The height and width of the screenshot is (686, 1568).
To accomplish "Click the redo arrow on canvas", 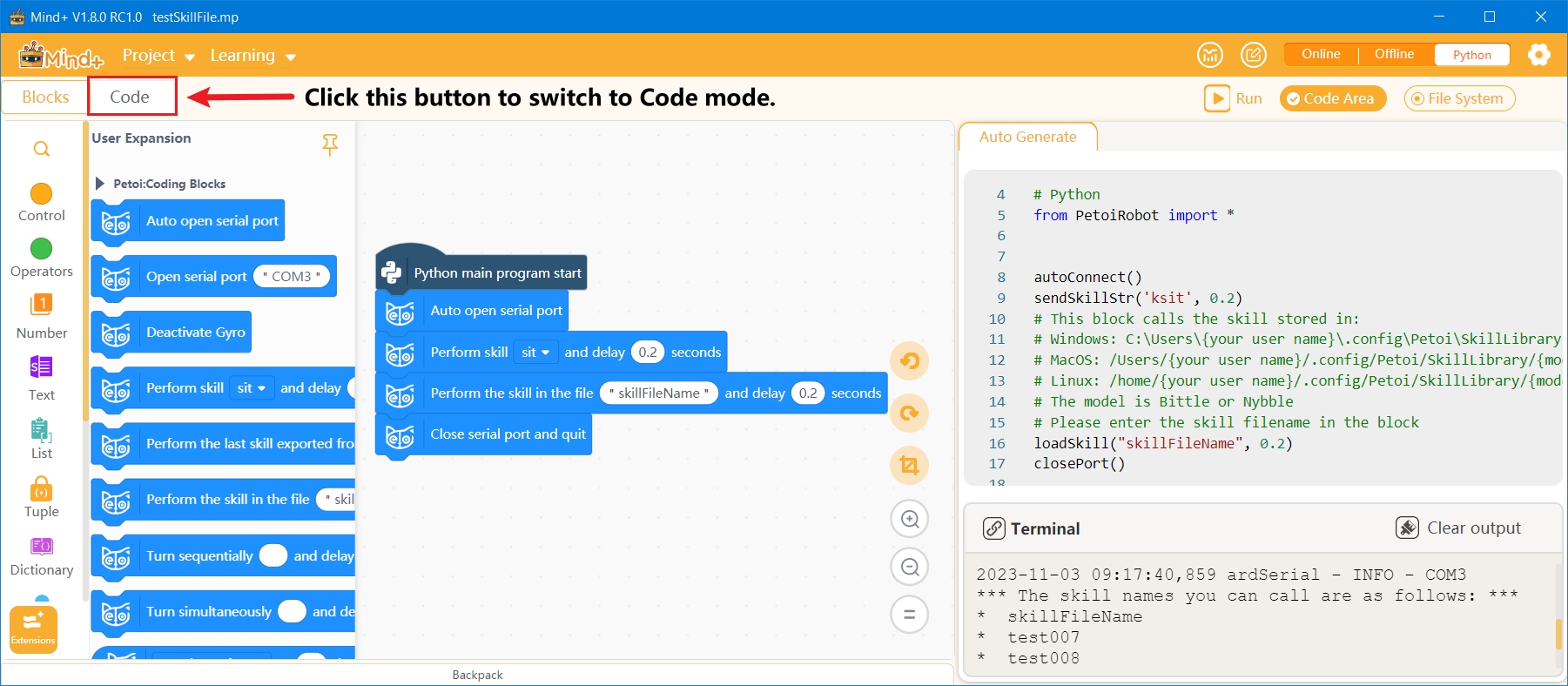I will 910,413.
